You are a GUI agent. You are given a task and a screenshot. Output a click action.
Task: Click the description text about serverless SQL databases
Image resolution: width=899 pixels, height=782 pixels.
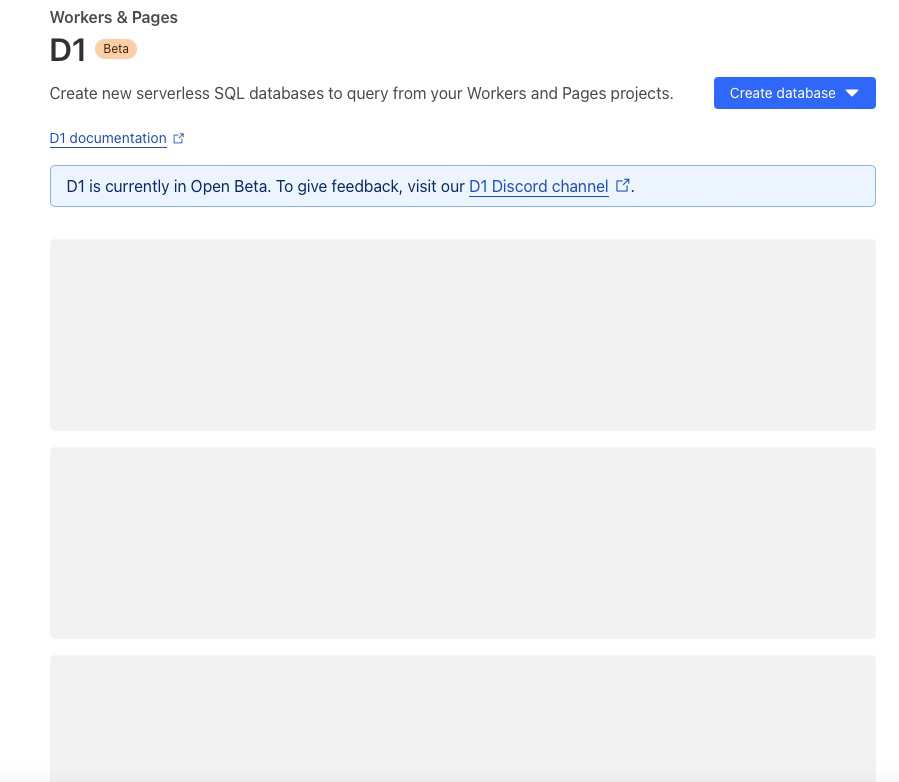coord(360,93)
